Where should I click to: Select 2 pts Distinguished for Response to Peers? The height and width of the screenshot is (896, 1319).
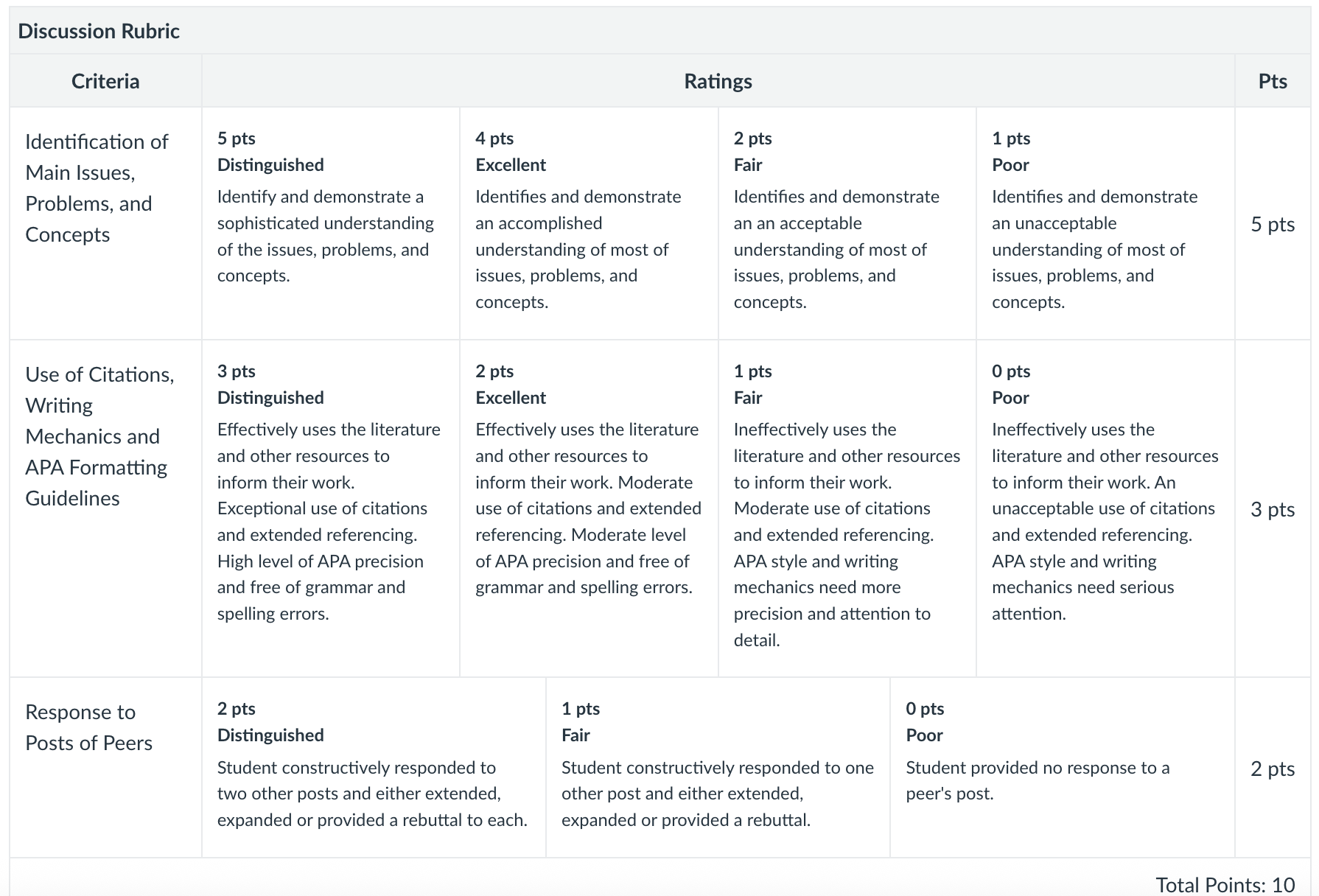(374, 767)
